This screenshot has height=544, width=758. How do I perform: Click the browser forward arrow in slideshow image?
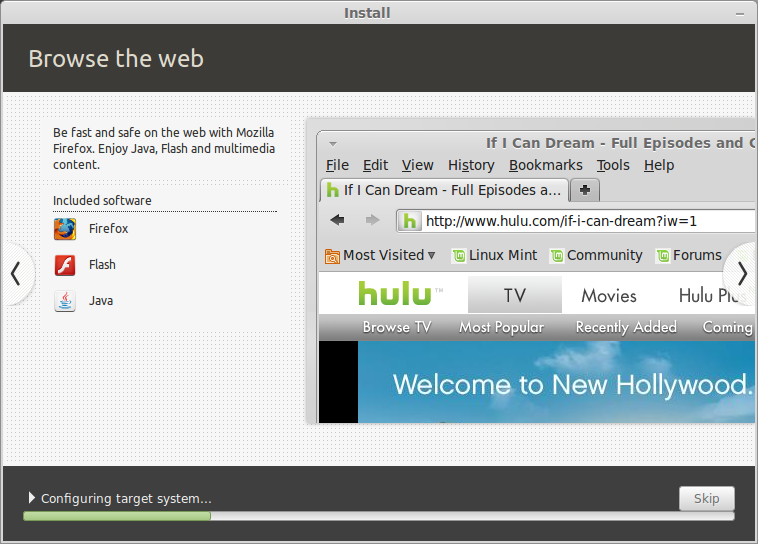[372, 220]
